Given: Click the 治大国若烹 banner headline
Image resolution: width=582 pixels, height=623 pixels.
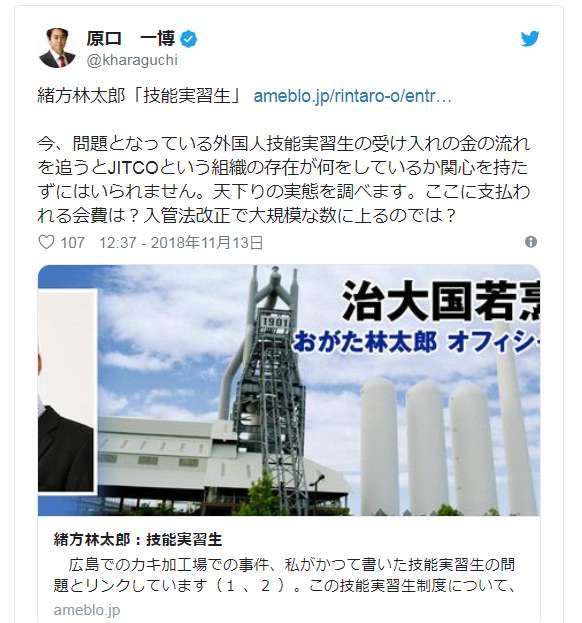Looking at the screenshot, I should pos(440,302).
